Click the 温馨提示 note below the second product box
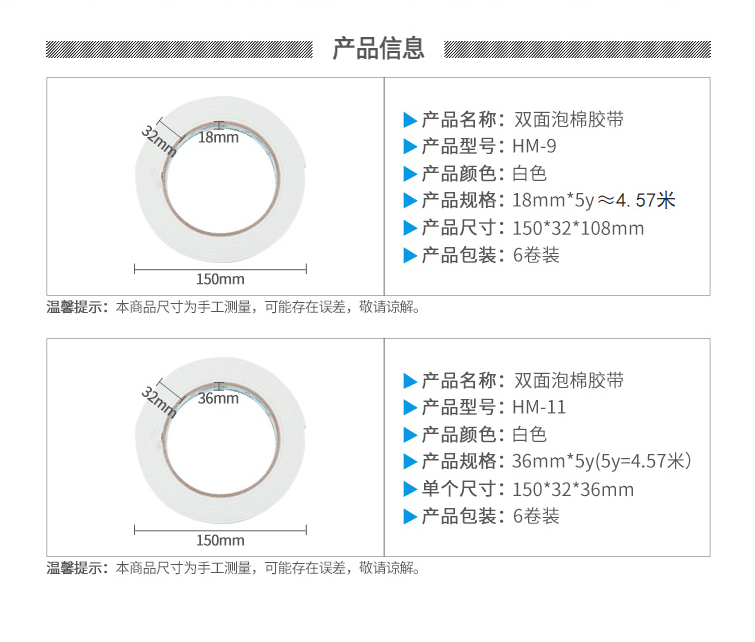The height and width of the screenshot is (642, 755). pyautogui.click(x=233, y=568)
